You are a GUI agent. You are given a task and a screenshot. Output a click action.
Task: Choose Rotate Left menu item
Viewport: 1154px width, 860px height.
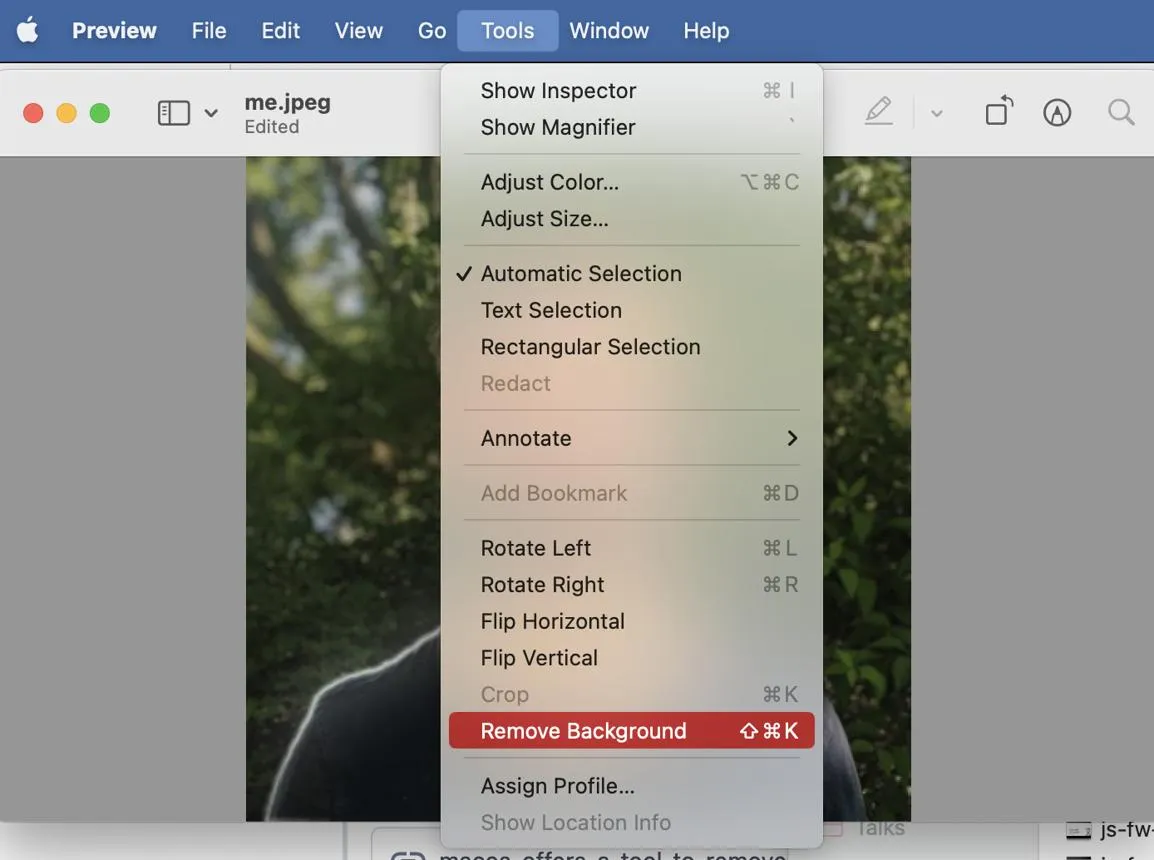click(631, 548)
